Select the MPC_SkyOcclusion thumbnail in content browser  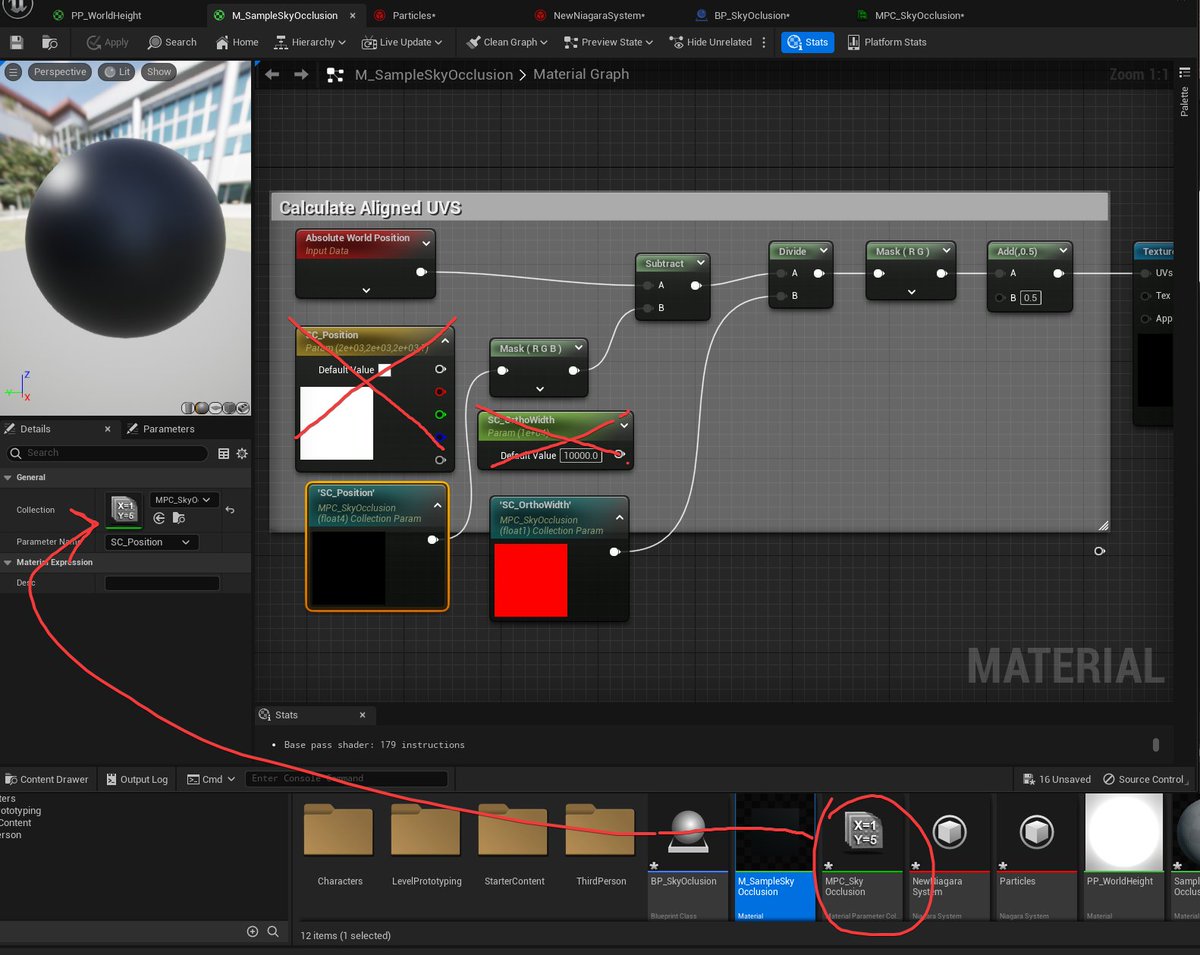(x=862, y=831)
